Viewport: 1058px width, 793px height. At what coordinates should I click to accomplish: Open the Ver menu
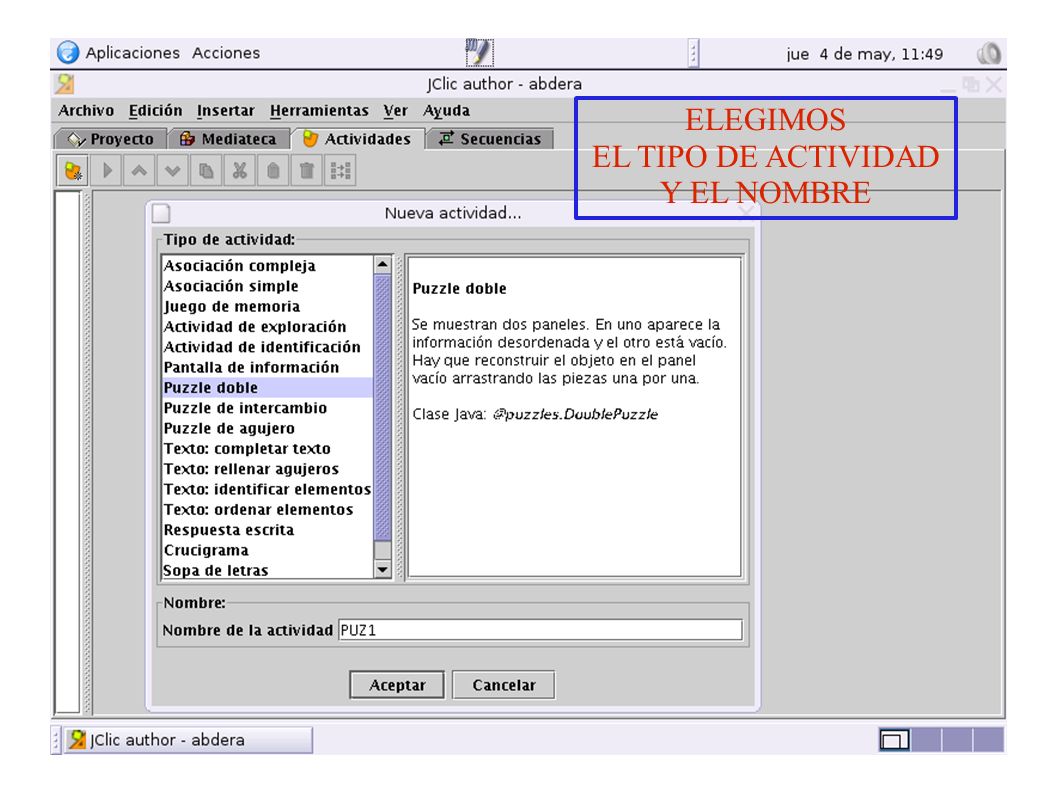coord(395,111)
